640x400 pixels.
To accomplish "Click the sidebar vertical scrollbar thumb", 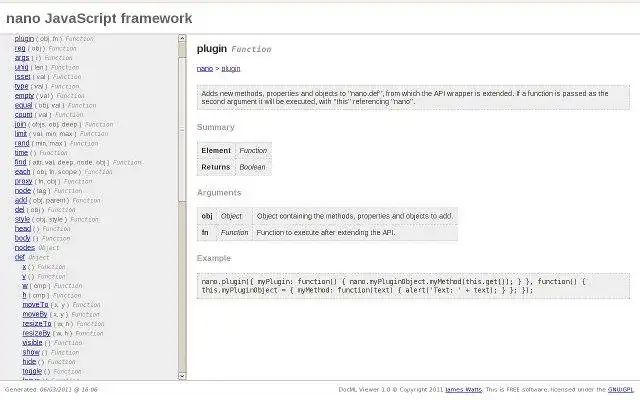I will coord(182,129).
